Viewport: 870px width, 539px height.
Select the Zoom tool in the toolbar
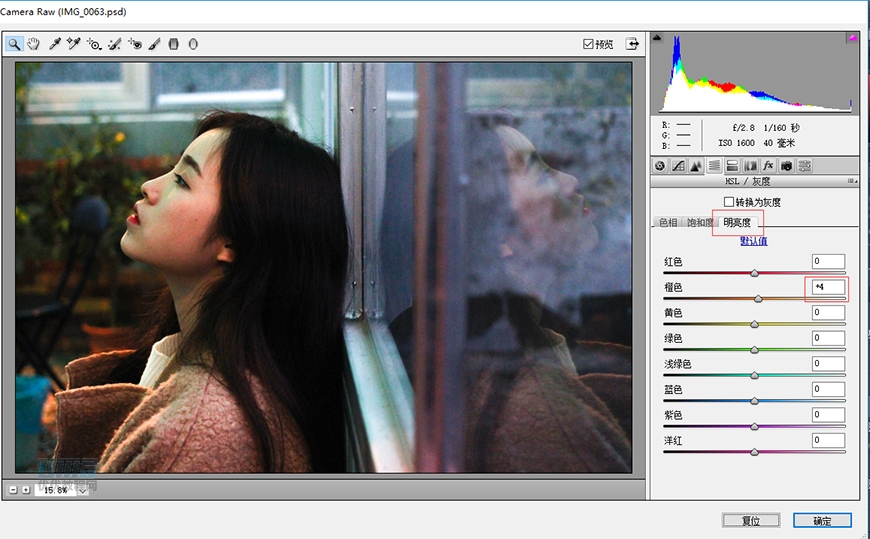[x=15, y=44]
